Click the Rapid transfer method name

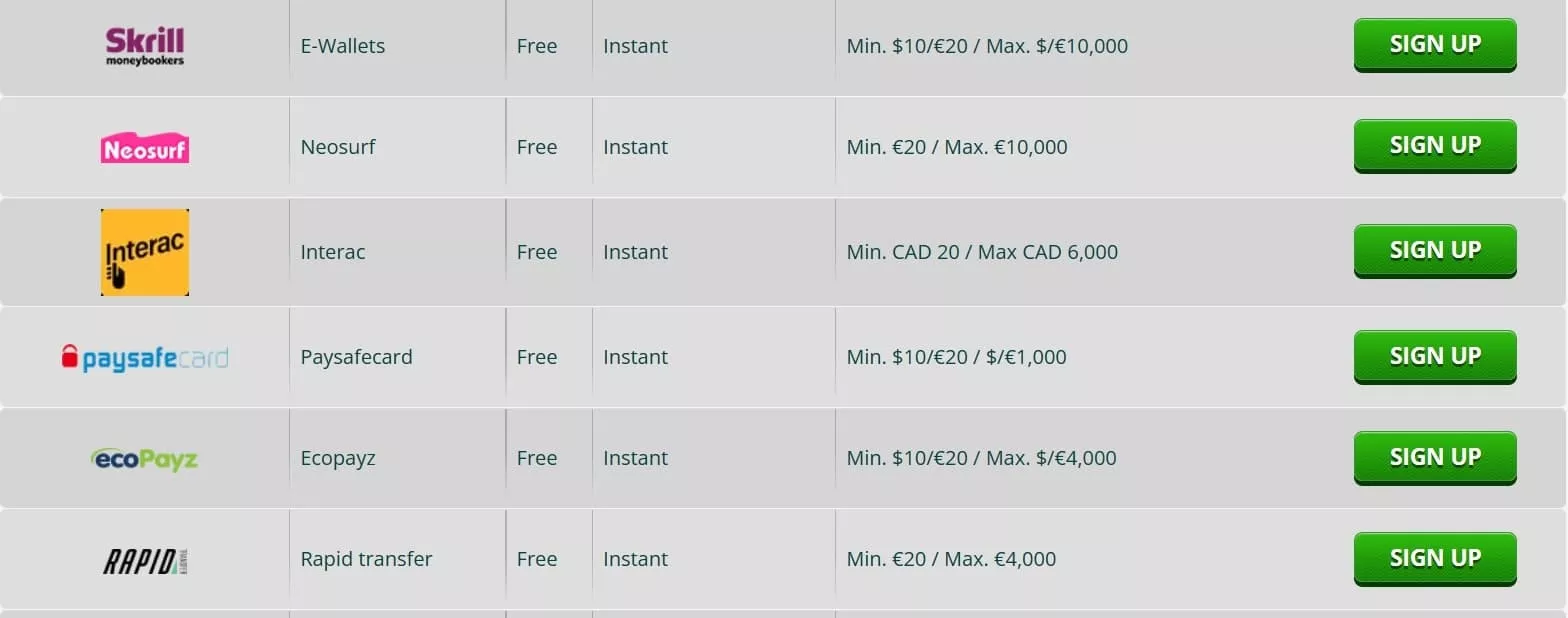click(366, 559)
